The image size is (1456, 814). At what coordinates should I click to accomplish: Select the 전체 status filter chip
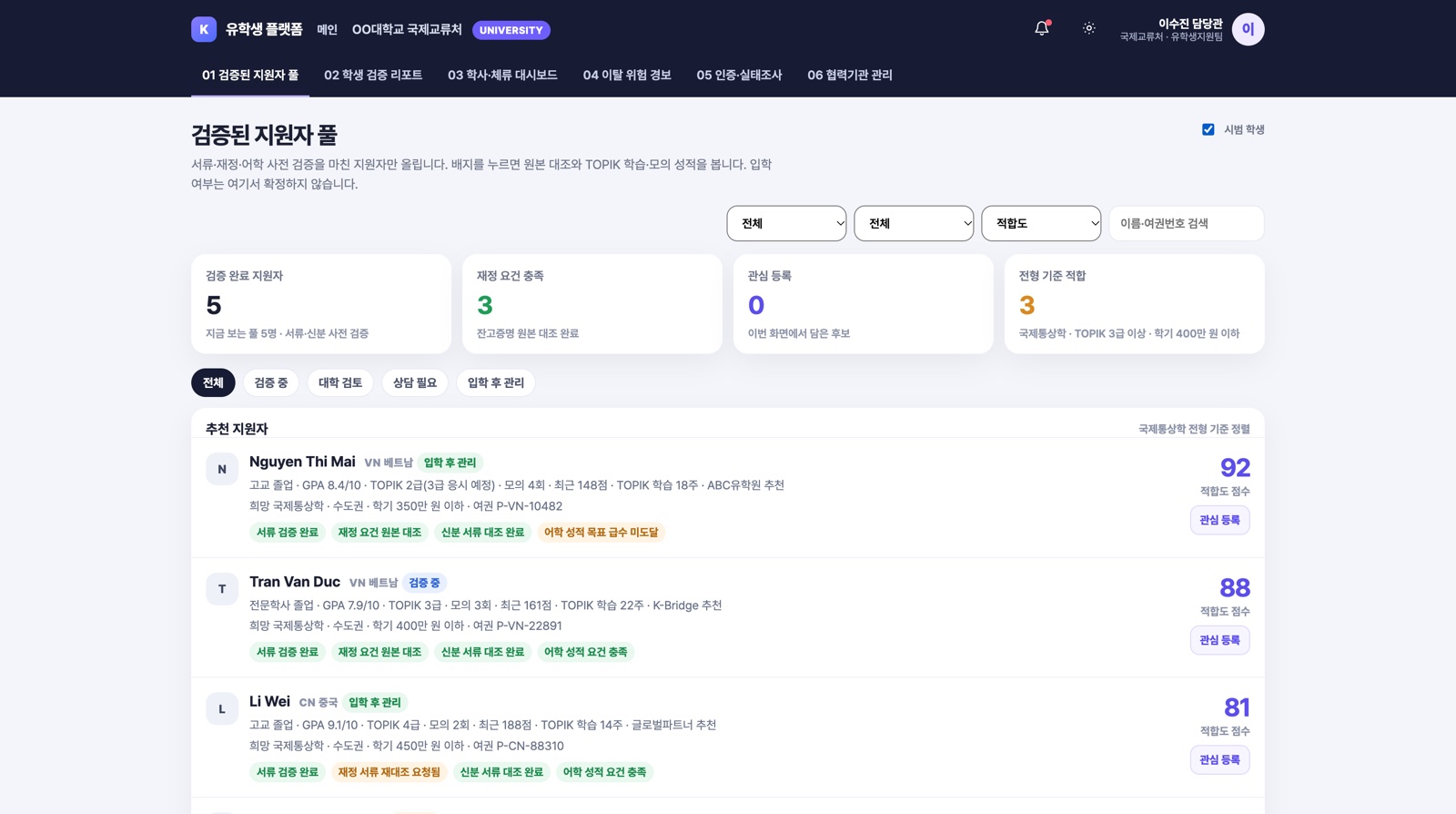click(x=213, y=382)
